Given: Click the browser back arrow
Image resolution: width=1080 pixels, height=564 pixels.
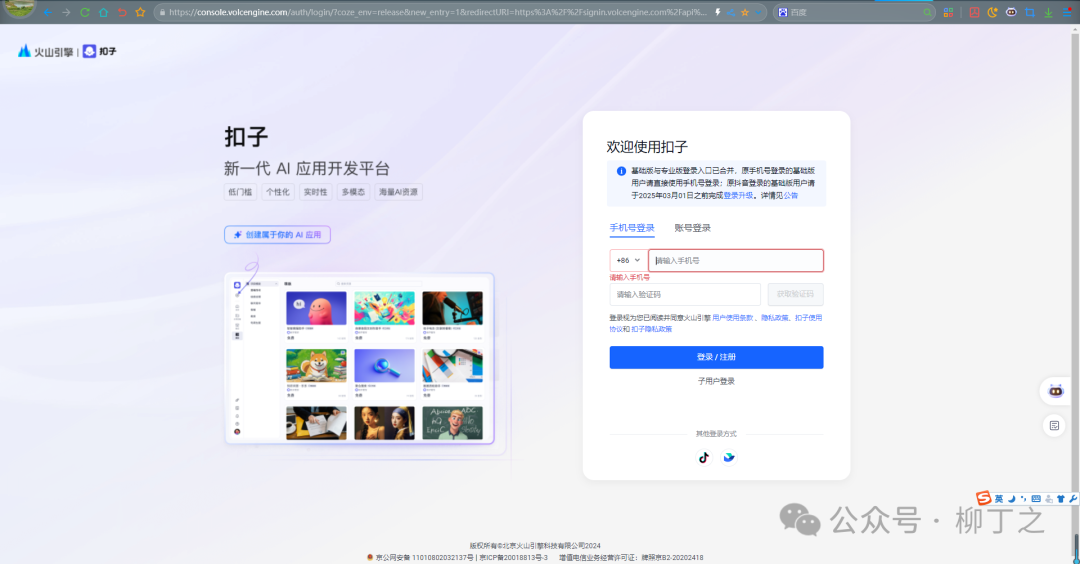Looking at the screenshot, I should [x=48, y=12].
